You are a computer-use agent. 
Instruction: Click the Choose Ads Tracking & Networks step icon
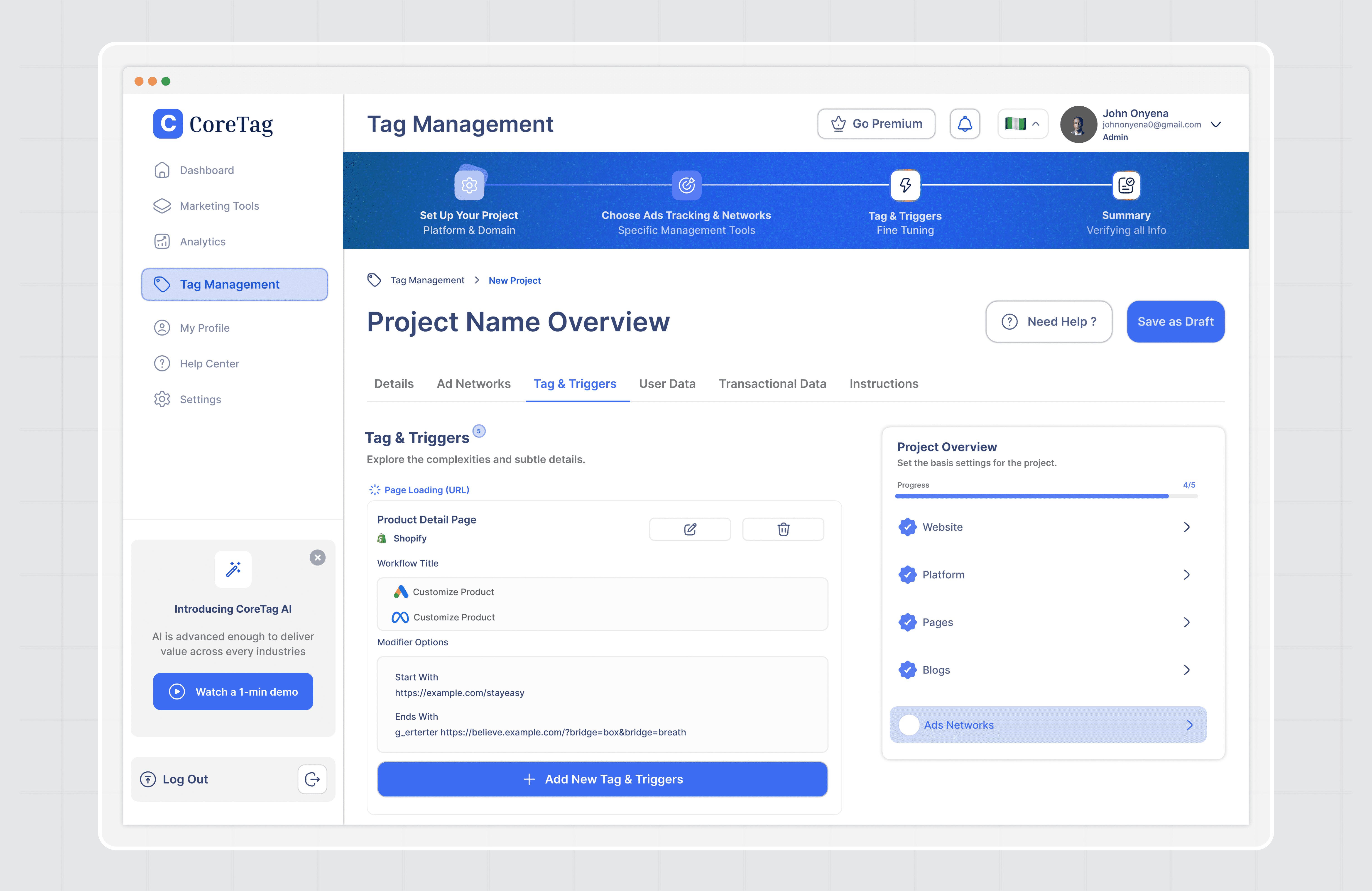pyautogui.click(x=687, y=185)
